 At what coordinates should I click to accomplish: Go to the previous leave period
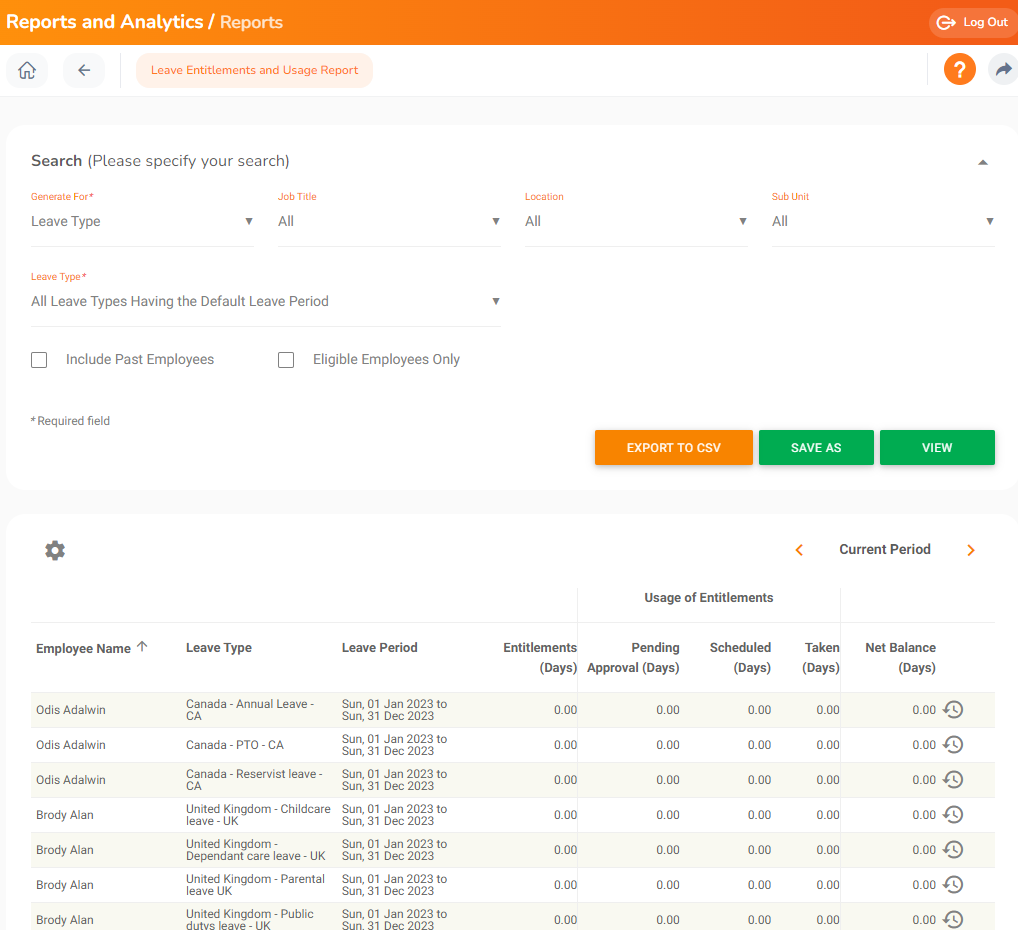point(799,550)
